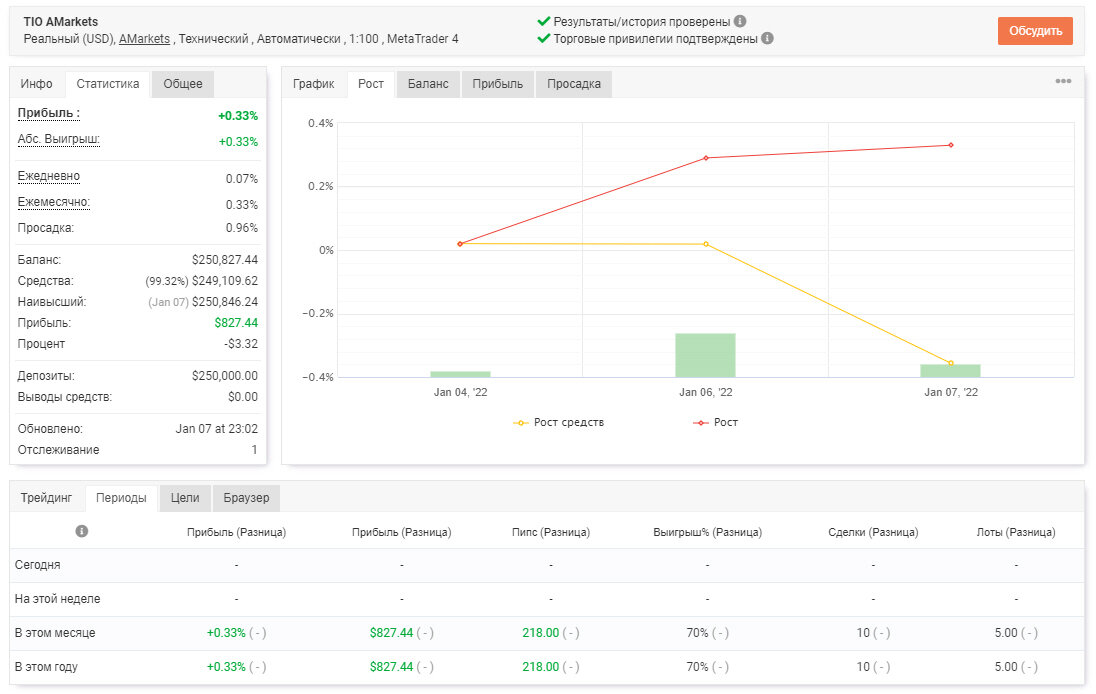Click the info icon in periods table header
This screenshot has height=694, width=1096.
(82, 531)
